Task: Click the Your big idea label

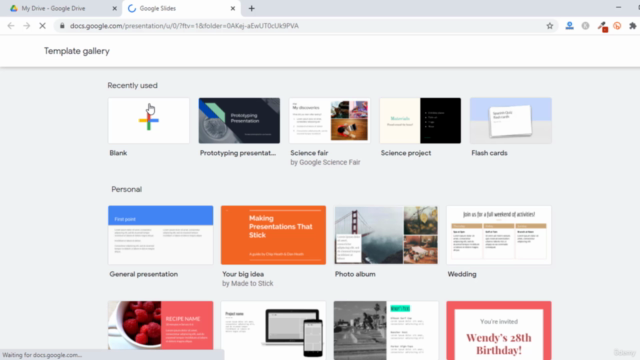Action: click(x=243, y=274)
